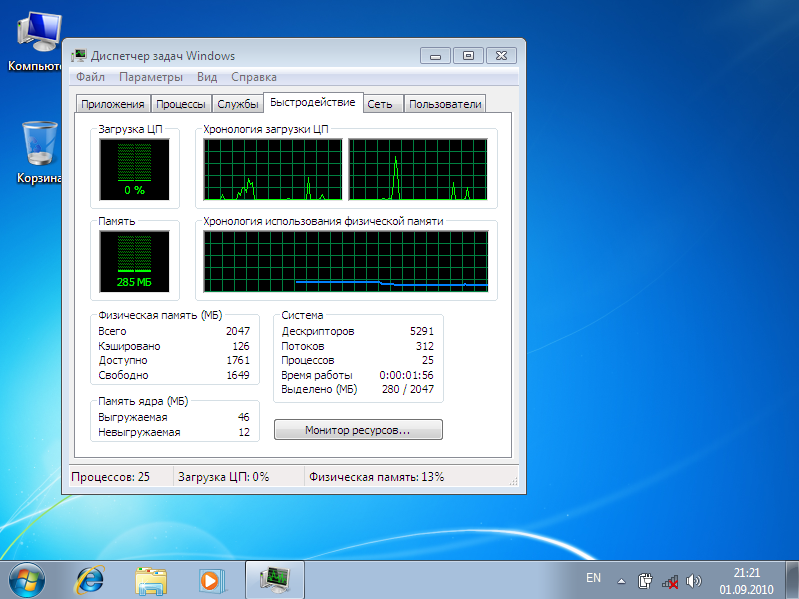This screenshot has height=599, width=799.
Task: Click the Task Manager taskbar button
Action: (273, 579)
